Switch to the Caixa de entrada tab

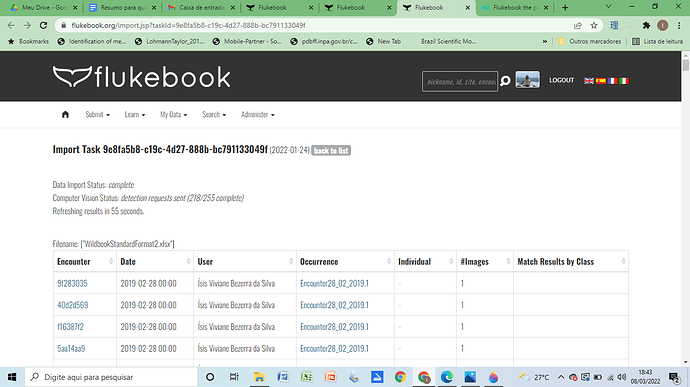[x=202, y=7]
